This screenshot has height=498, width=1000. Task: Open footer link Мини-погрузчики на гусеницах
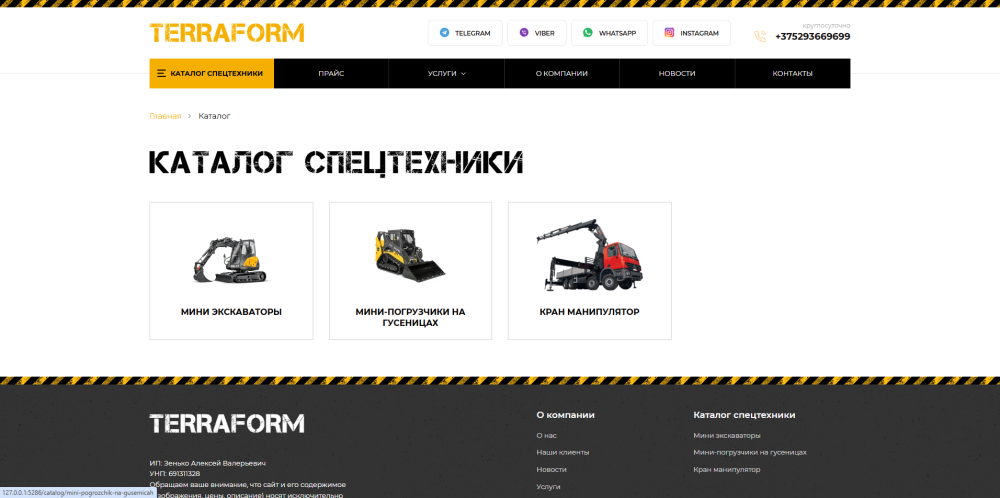coord(750,452)
